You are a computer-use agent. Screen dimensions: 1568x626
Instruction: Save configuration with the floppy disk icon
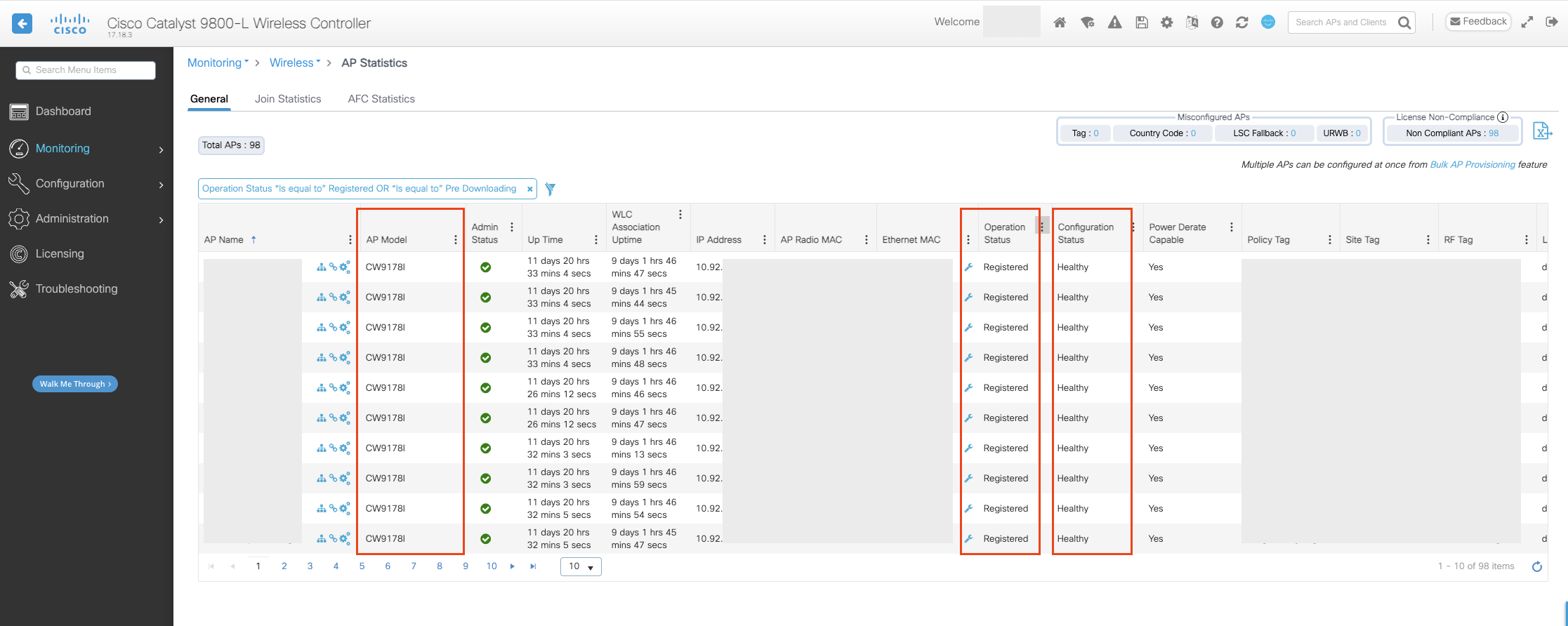(x=1142, y=22)
